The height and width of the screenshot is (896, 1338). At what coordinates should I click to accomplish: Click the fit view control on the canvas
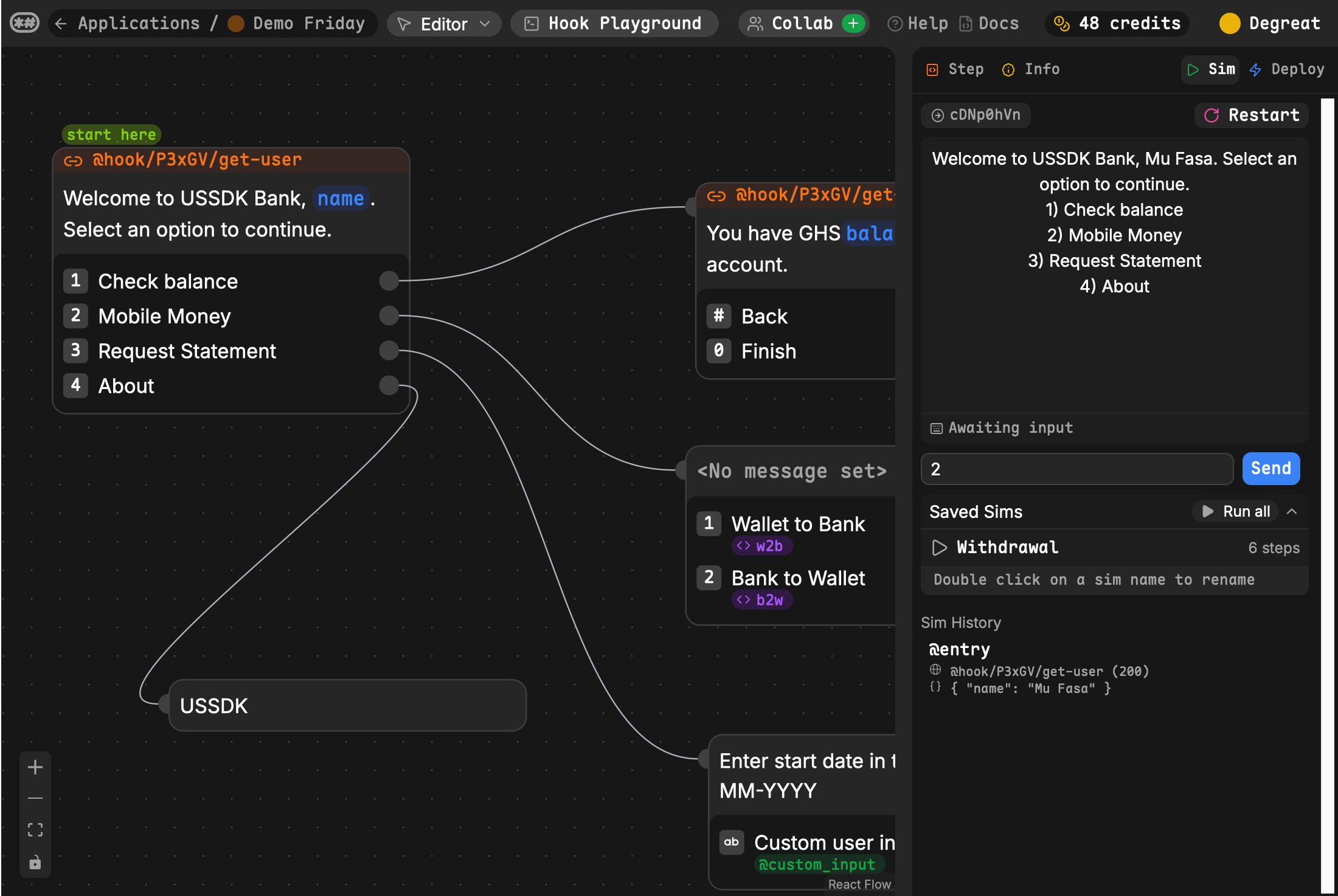(x=35, y=829)
